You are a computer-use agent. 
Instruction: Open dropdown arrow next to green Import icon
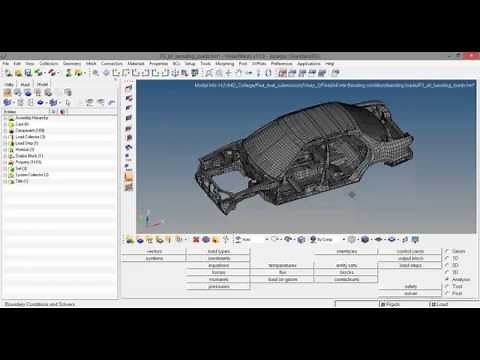click(45, 73)
